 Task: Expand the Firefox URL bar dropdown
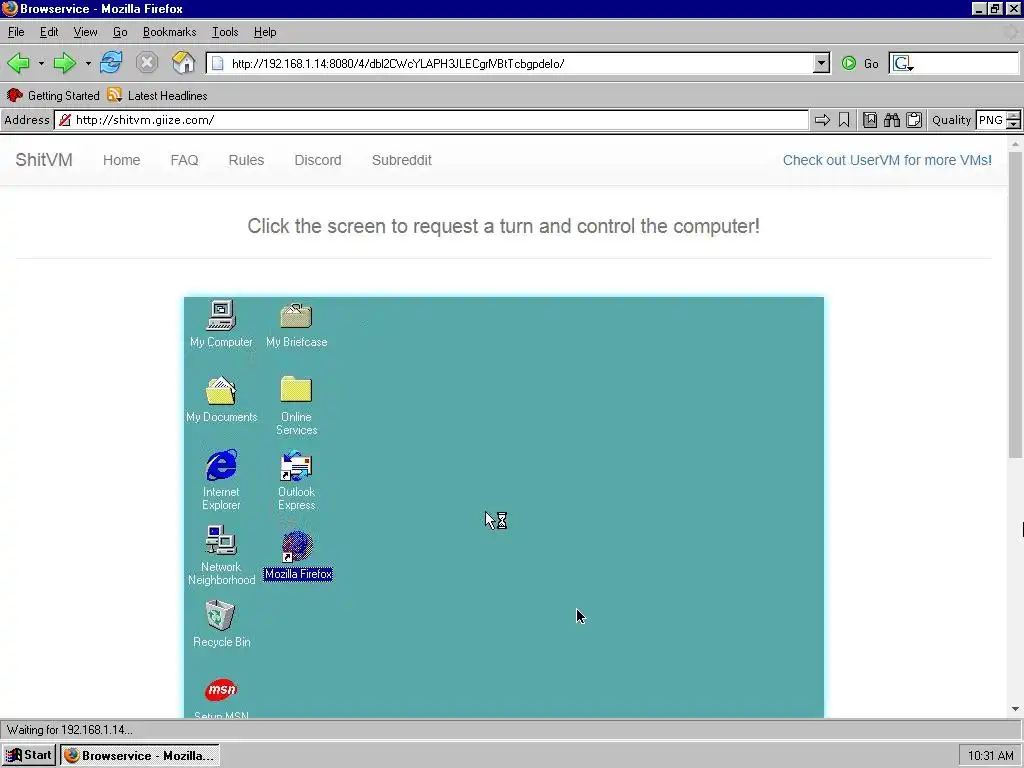pos(822,63)
